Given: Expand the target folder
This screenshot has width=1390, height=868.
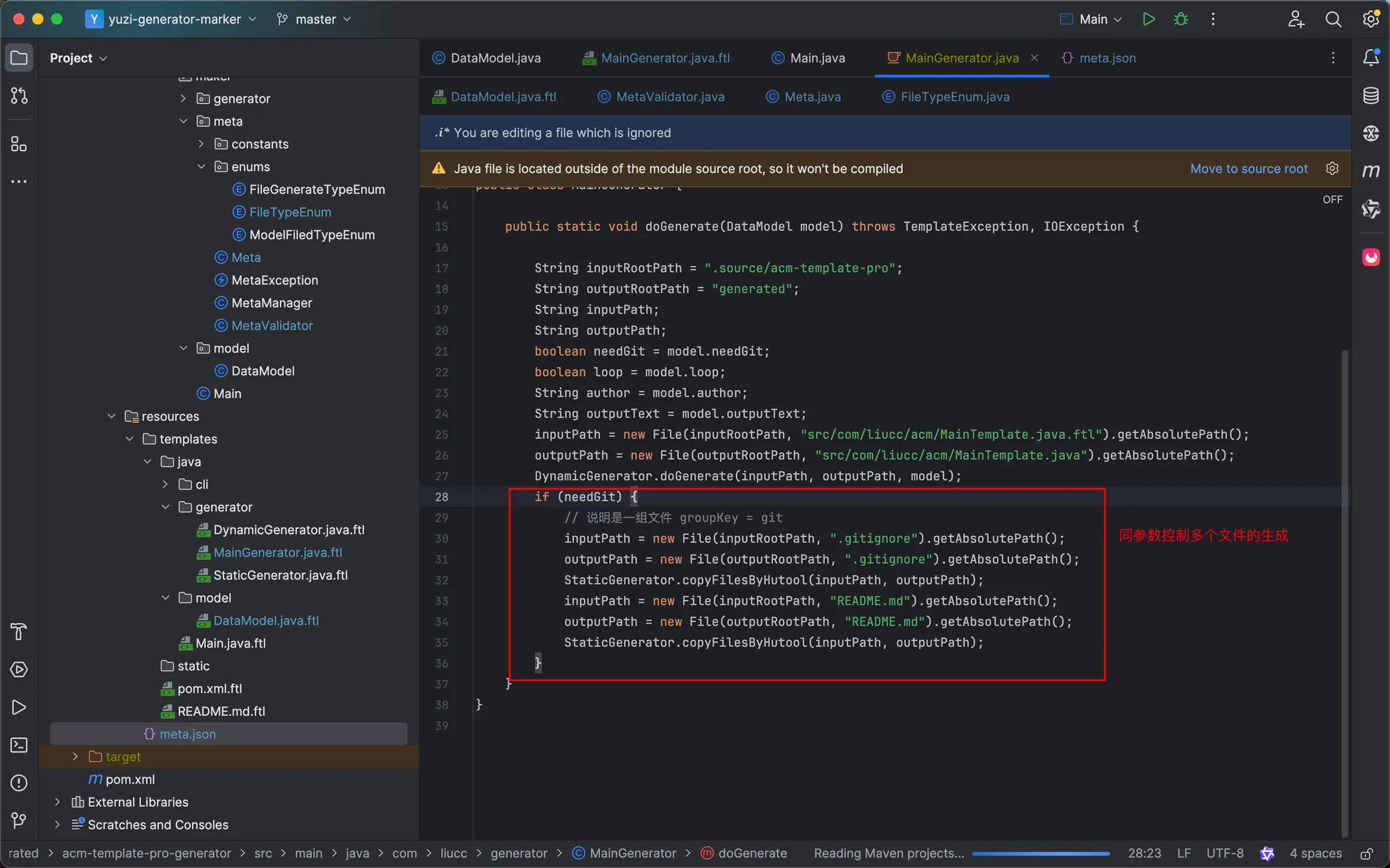Looking at the screenshot, I should coord(75,756).
